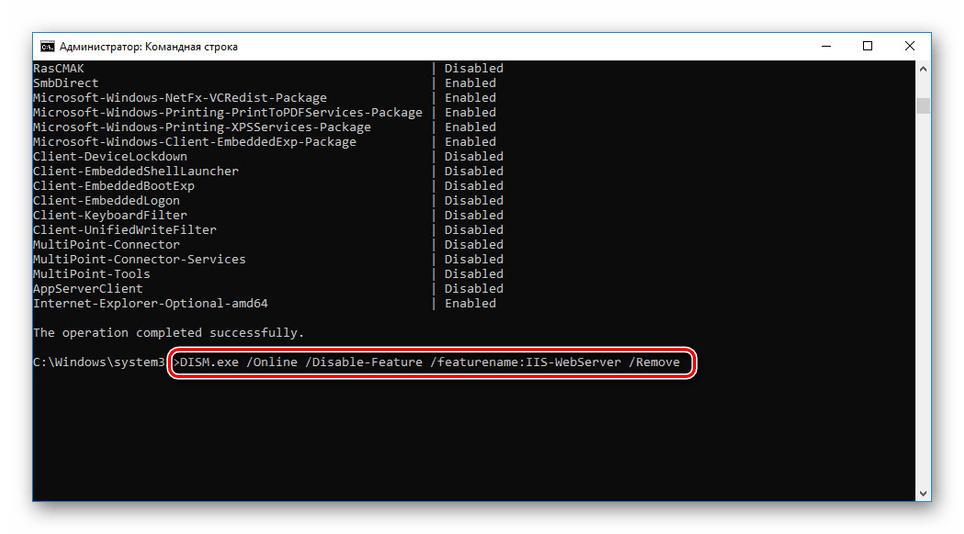964x534 pixels.
Task: Click the DISM.exe command text
Action: click(x=431, y=362)
